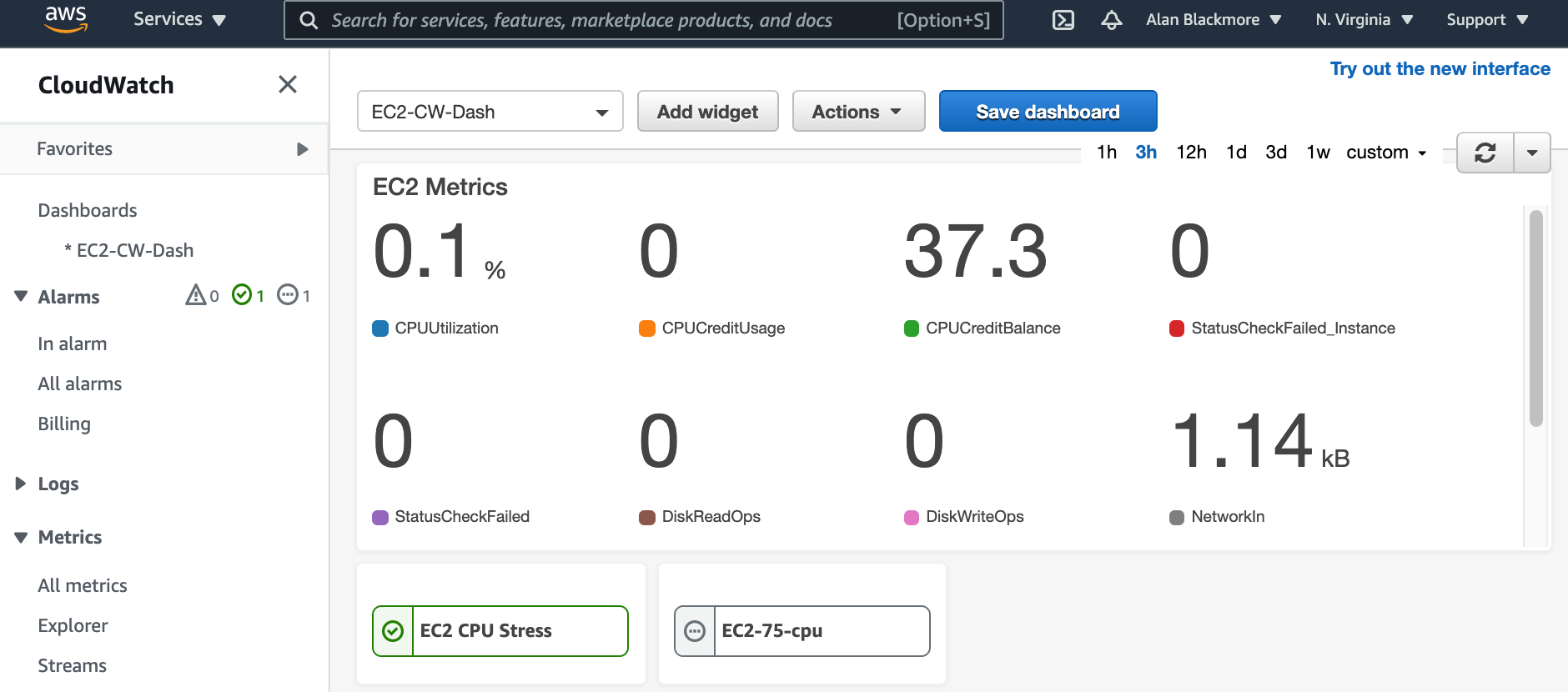This screenshot has width=1568, height=692.
Task: Open the EC2 CPU Stress alarm widget
Action: pyautogui.click(x=500, y=631)
